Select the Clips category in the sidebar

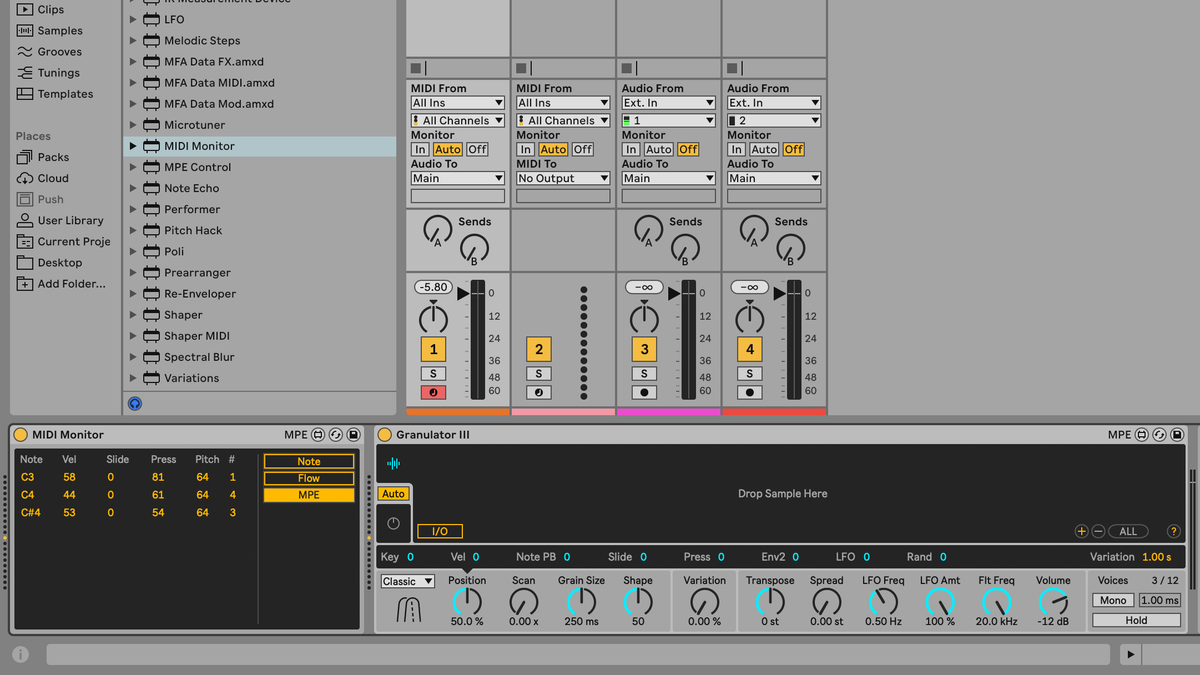coord(23,9)
